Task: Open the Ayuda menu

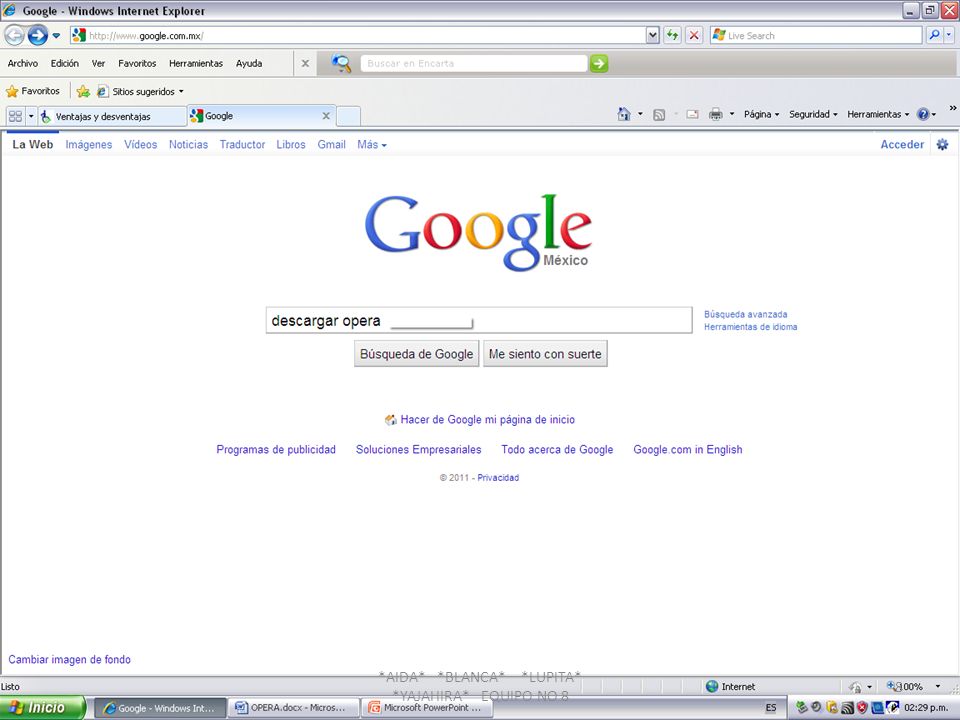Action: tap(249, 63)
